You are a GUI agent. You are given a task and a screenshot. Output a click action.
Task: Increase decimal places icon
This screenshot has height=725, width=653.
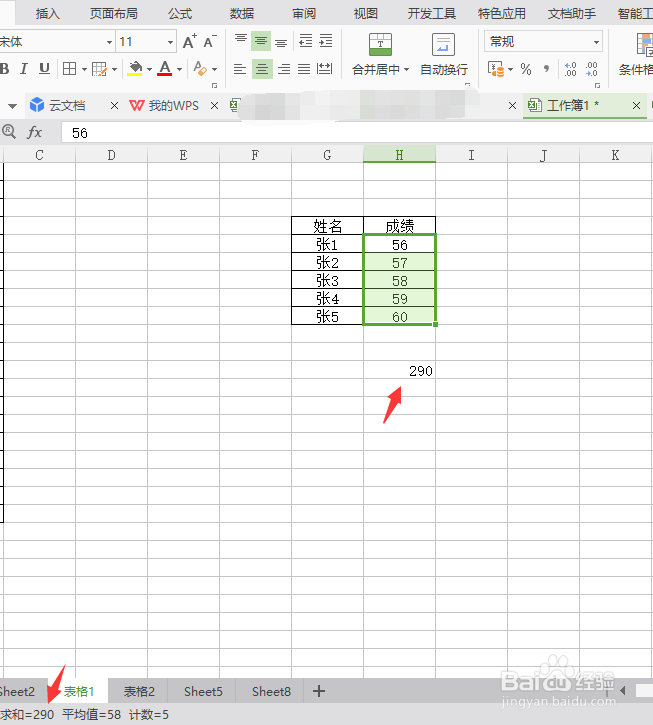570,69
